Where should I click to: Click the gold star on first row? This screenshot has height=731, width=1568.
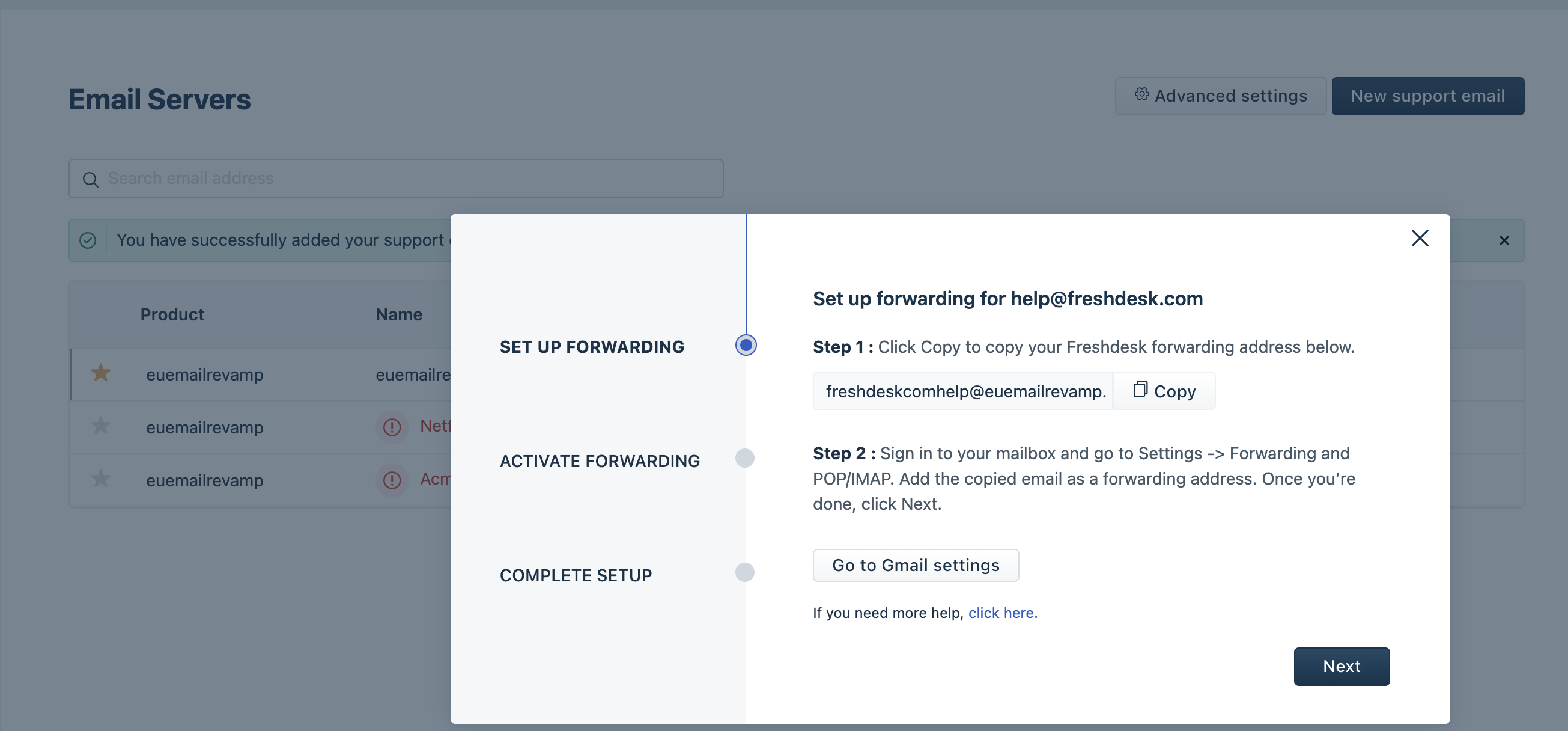pyautogui.click(x=100, y=373)
